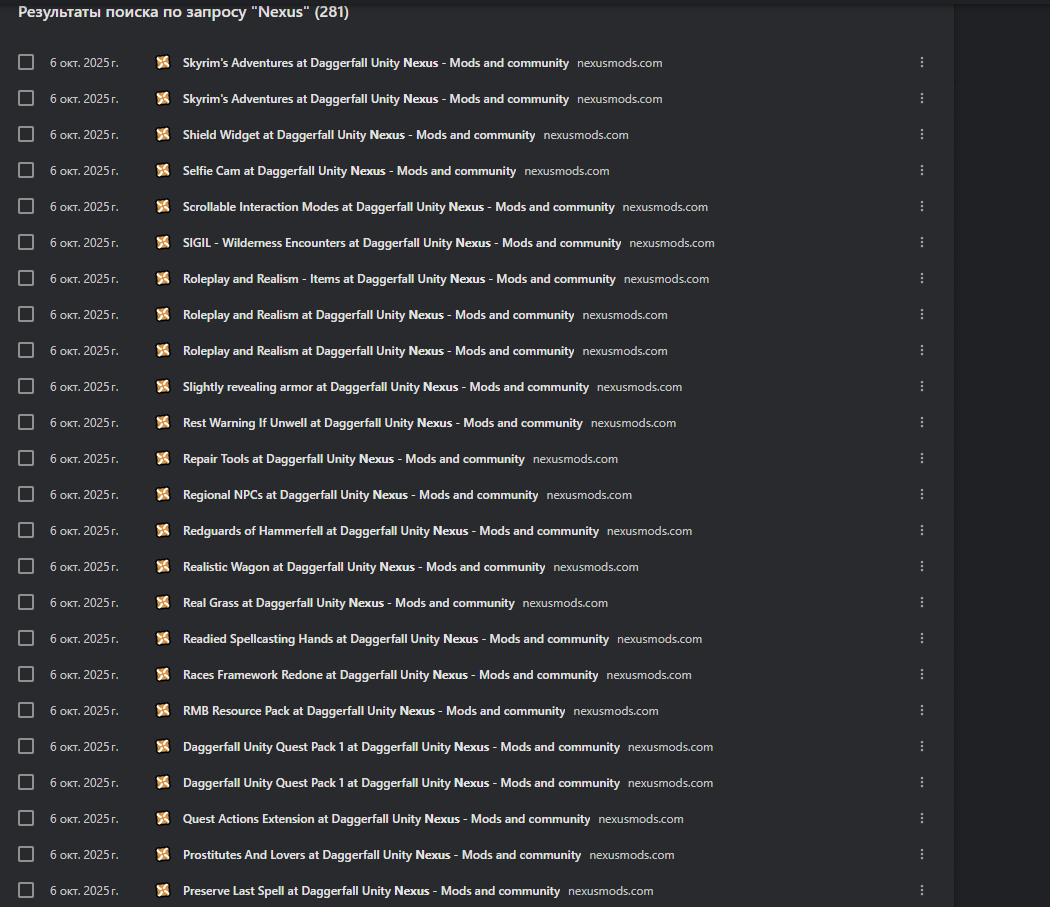Open the Readied Spellcasting Hands page link
Viewport: 1050px width, 907px height.
coord(396,639)
